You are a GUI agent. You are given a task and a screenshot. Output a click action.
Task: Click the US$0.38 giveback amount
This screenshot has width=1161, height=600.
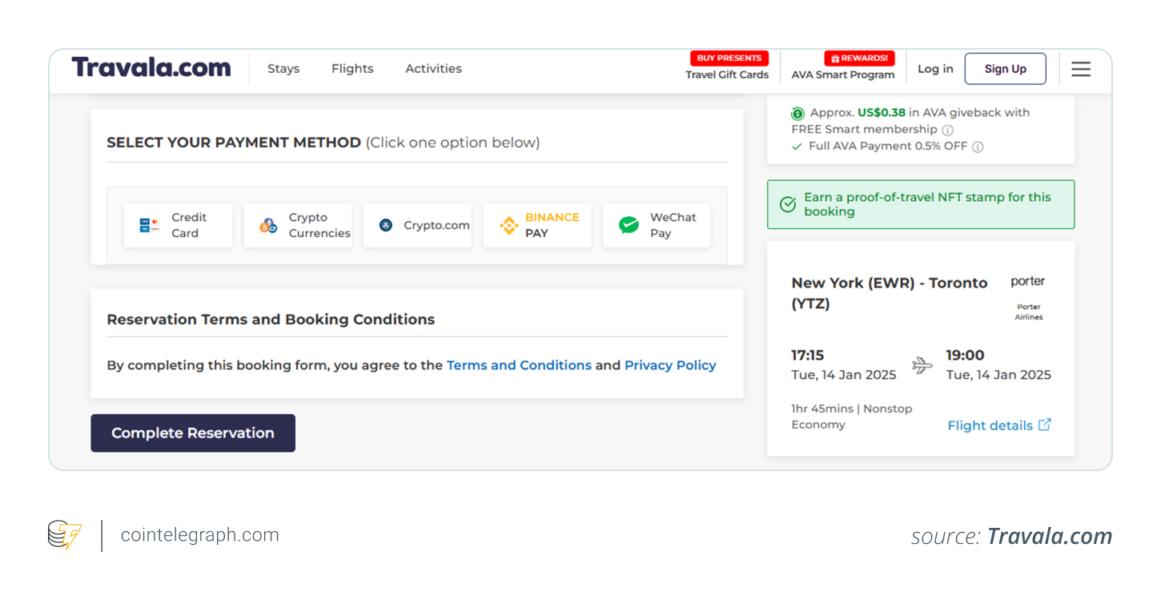point(881,113)
